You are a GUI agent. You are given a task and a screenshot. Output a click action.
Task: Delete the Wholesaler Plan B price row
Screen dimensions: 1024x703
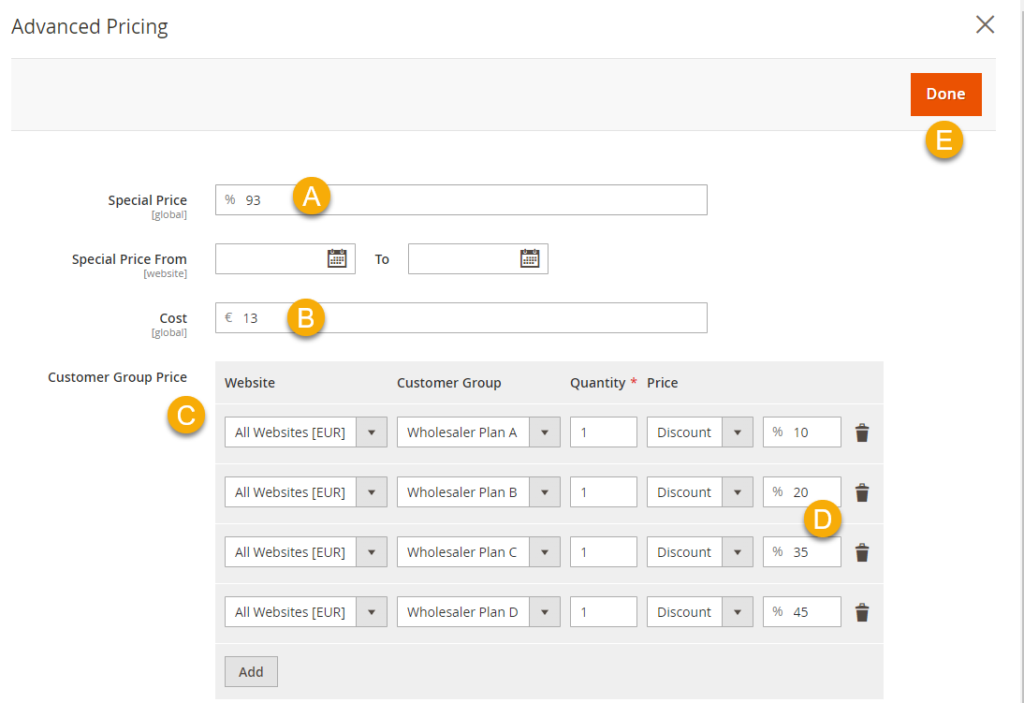[862, 493]
